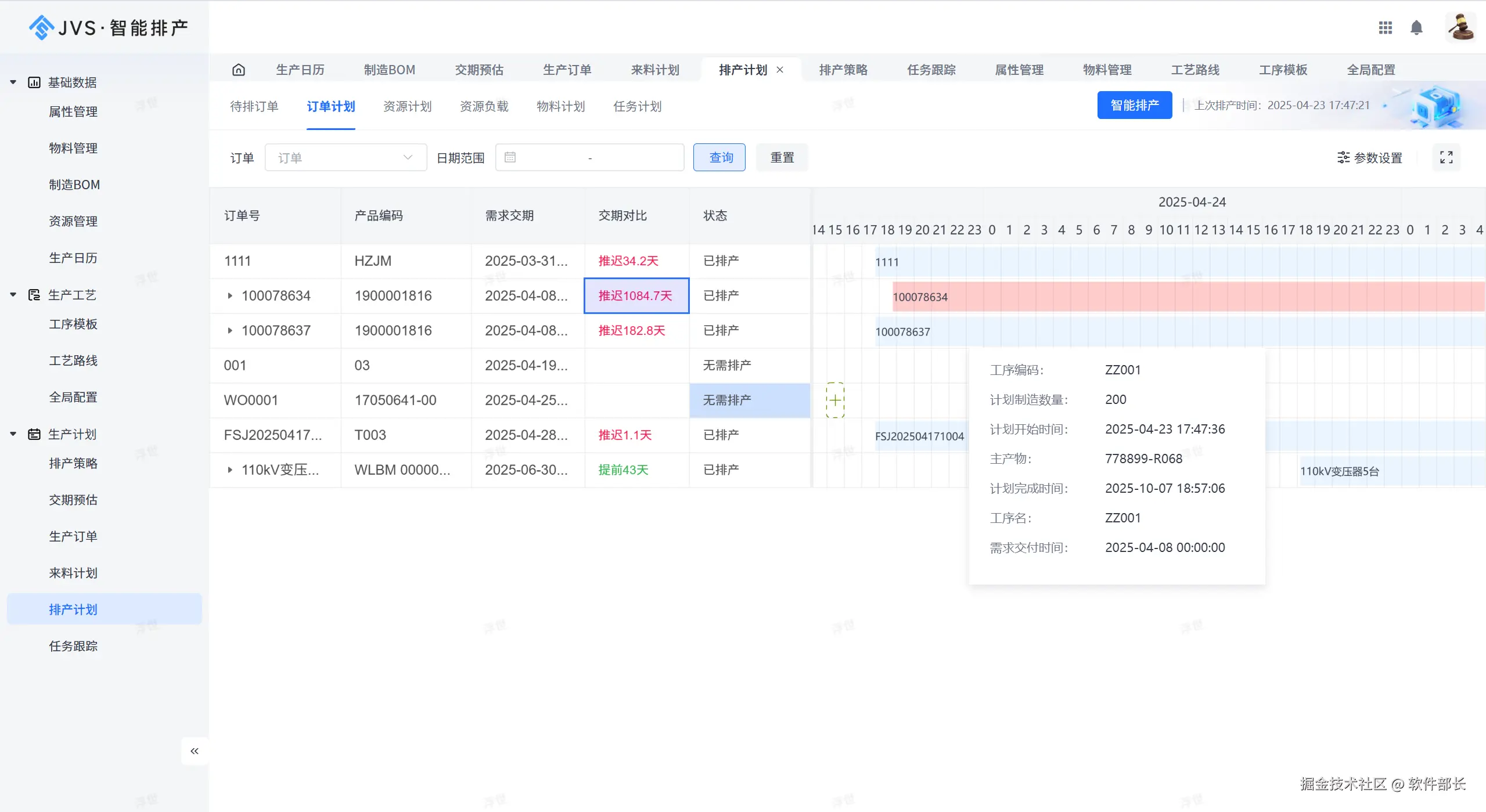
Task: Close the 排产计划 tab
Action: [780, 70]
